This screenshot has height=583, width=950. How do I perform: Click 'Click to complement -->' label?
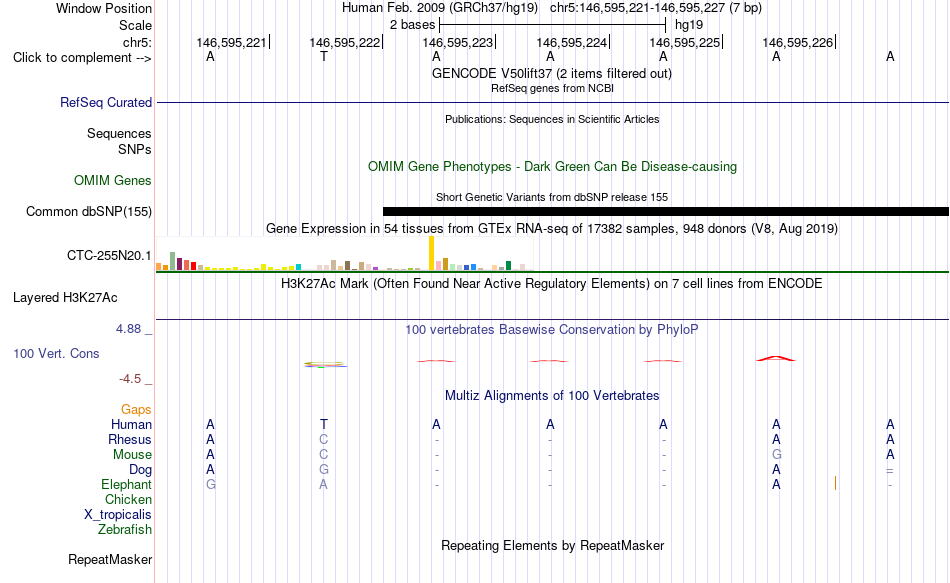click(x=82, y=58)
